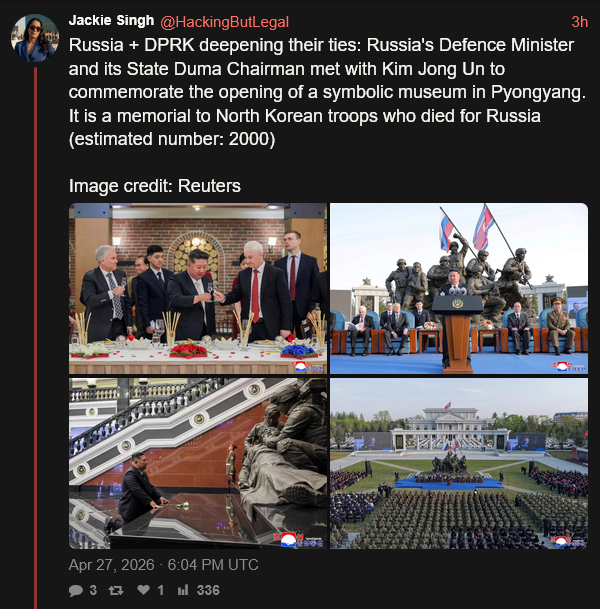This screenshot has width=600, height=609.
Task: Open the banquet toast photo
Action: (x=198, y=289)
